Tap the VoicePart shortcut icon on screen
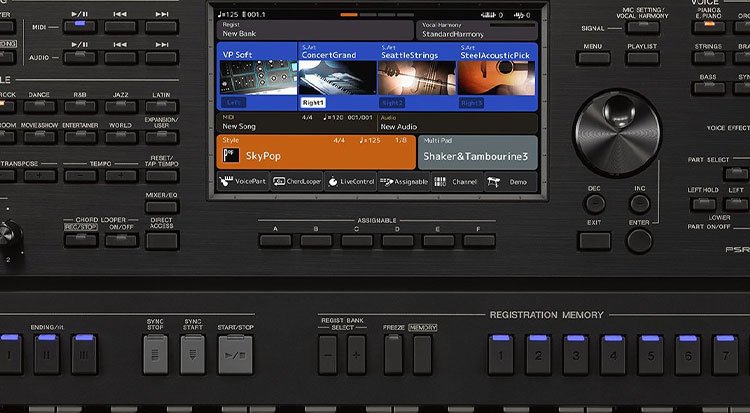Image resolution: width=750 pixels, height=413 pixels. pos(226,181)
